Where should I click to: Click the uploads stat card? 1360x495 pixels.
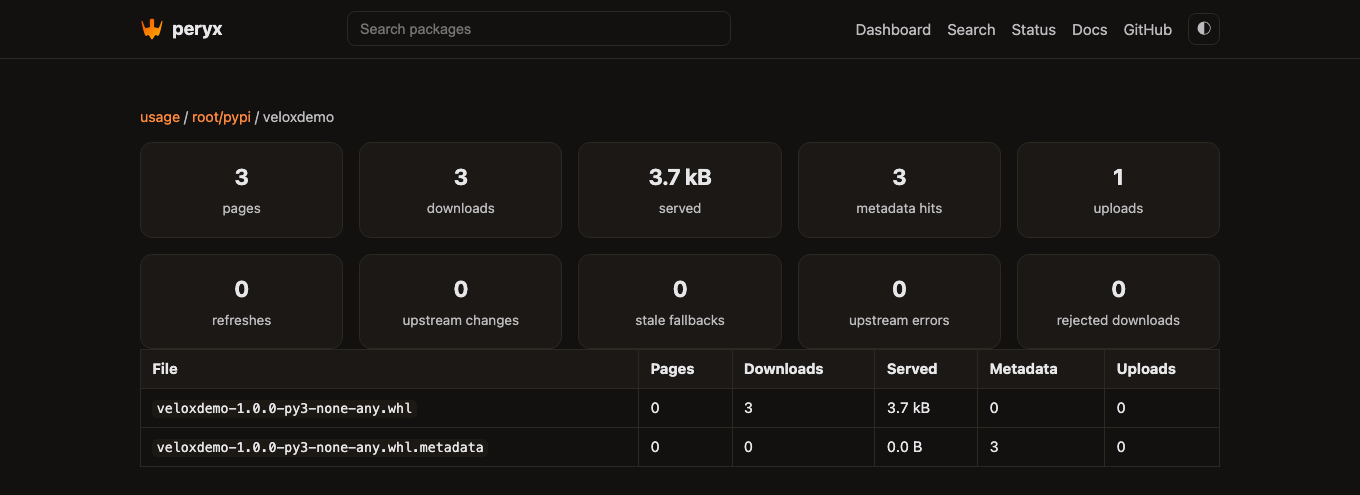tap(1118, 190)
